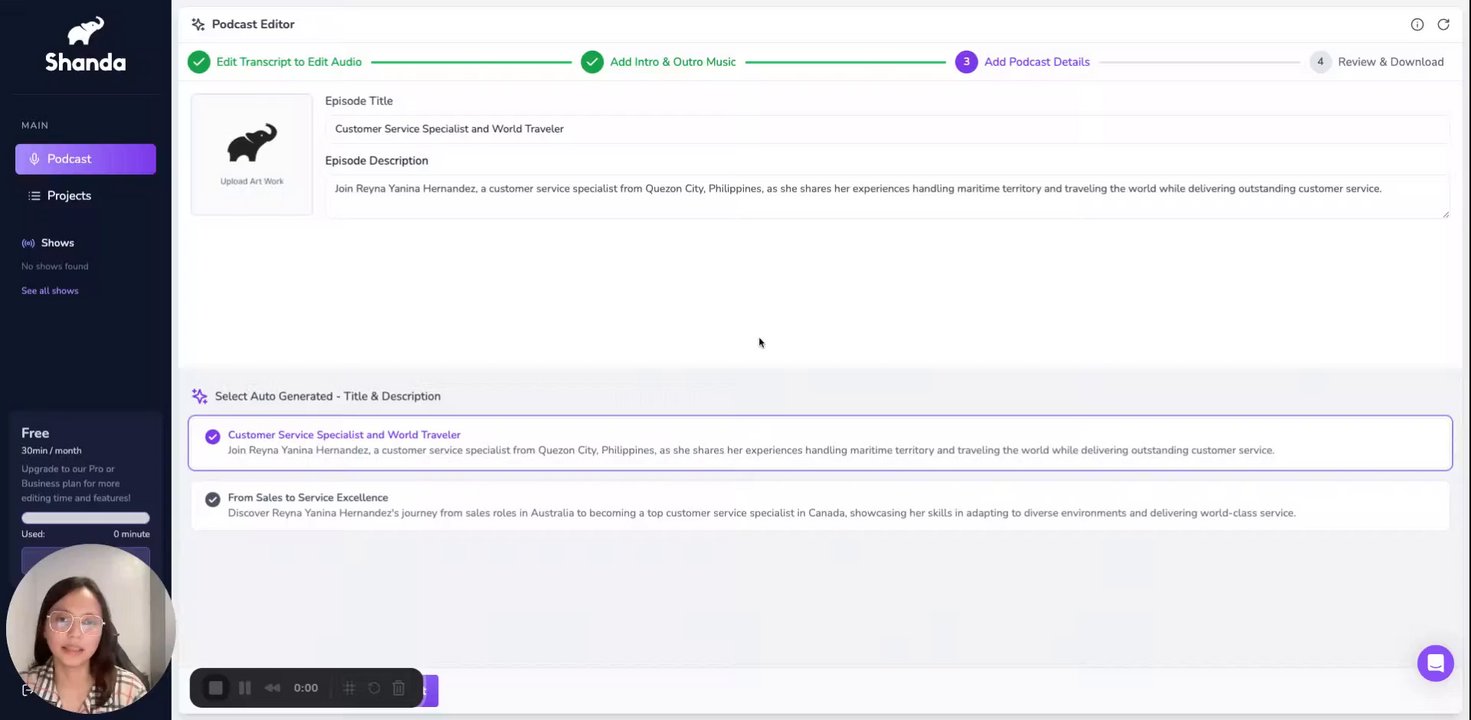1471x720 pixels.
Task: Click into the Episode Title field
Action: pyautogui.click(x=887, y=129)
